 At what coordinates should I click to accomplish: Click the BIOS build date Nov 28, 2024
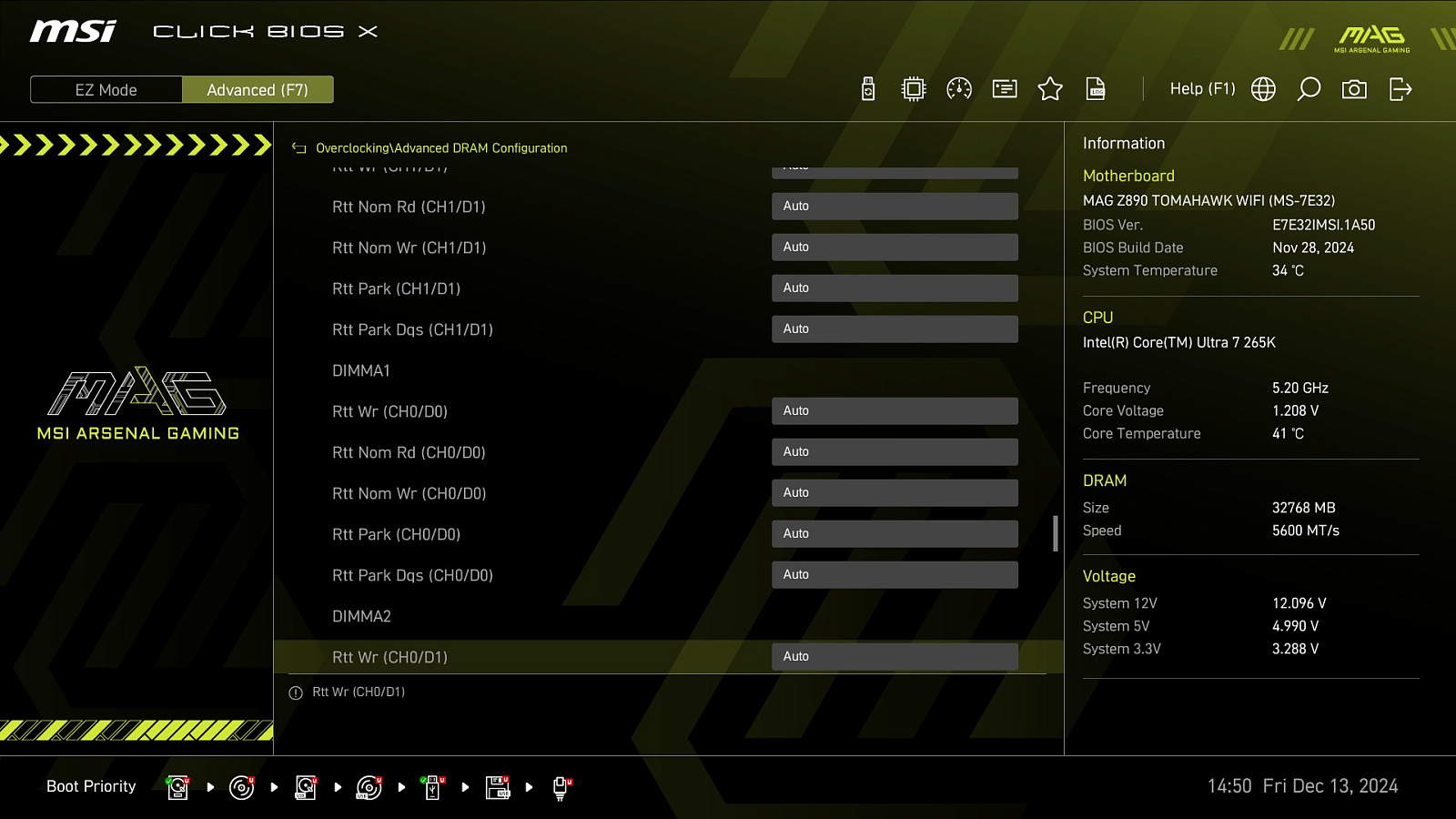[x=1313, y=248]
